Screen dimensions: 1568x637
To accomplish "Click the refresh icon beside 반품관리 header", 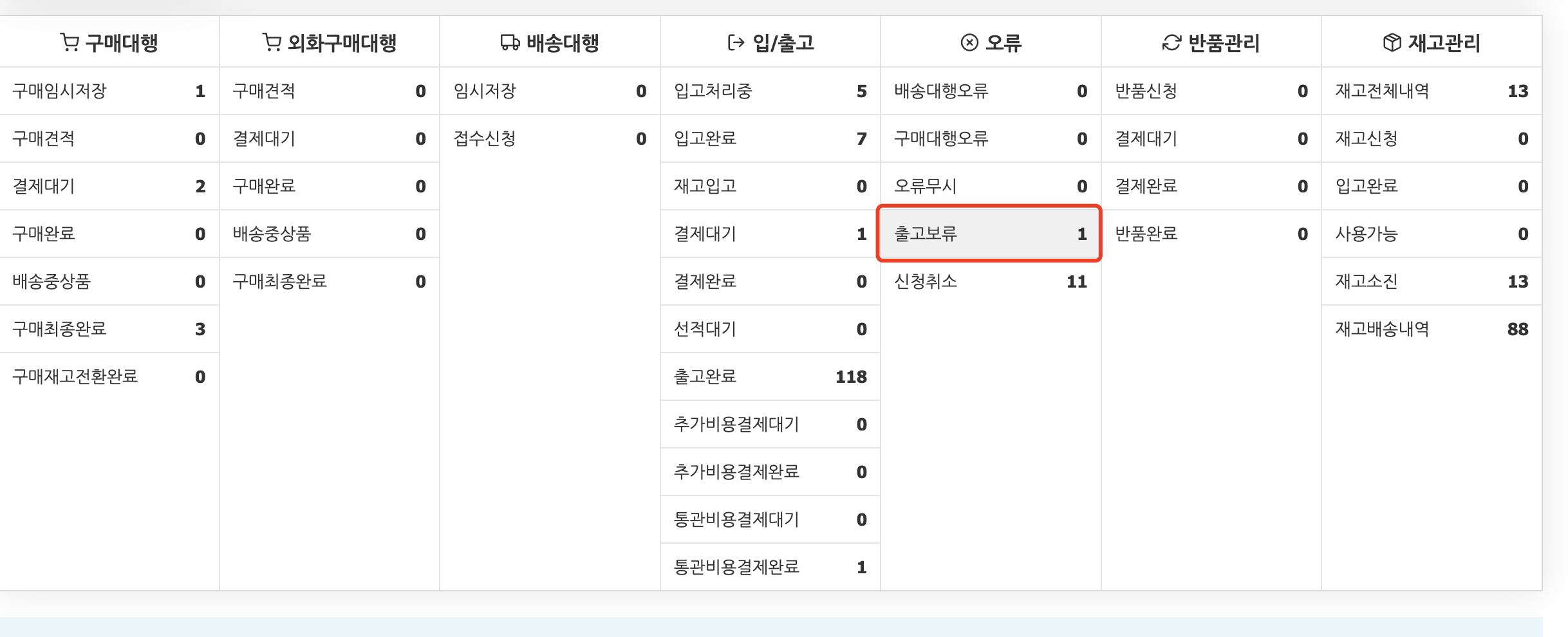I will pos(1171,43).
